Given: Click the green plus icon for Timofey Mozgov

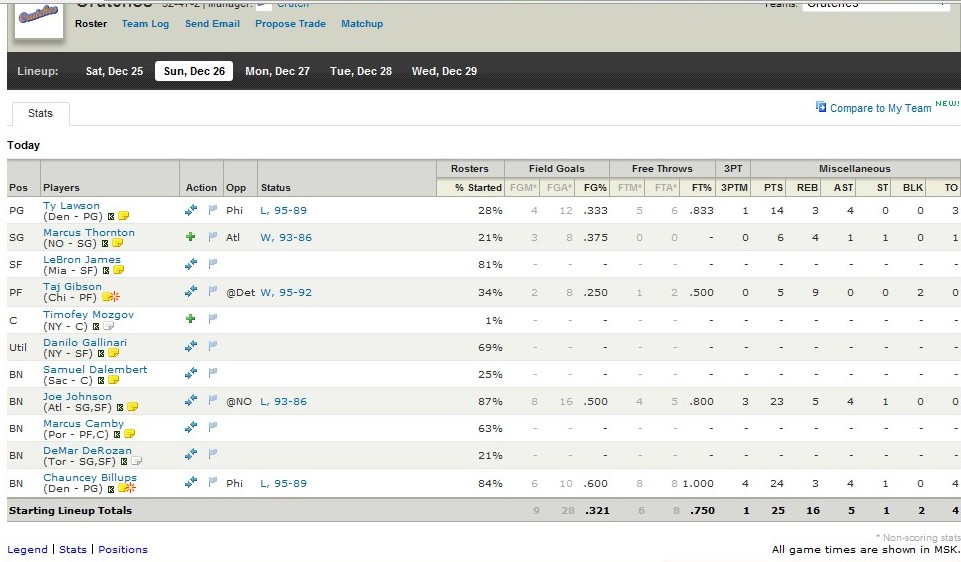Looking at the screenshot, I should tap(191, 318).
